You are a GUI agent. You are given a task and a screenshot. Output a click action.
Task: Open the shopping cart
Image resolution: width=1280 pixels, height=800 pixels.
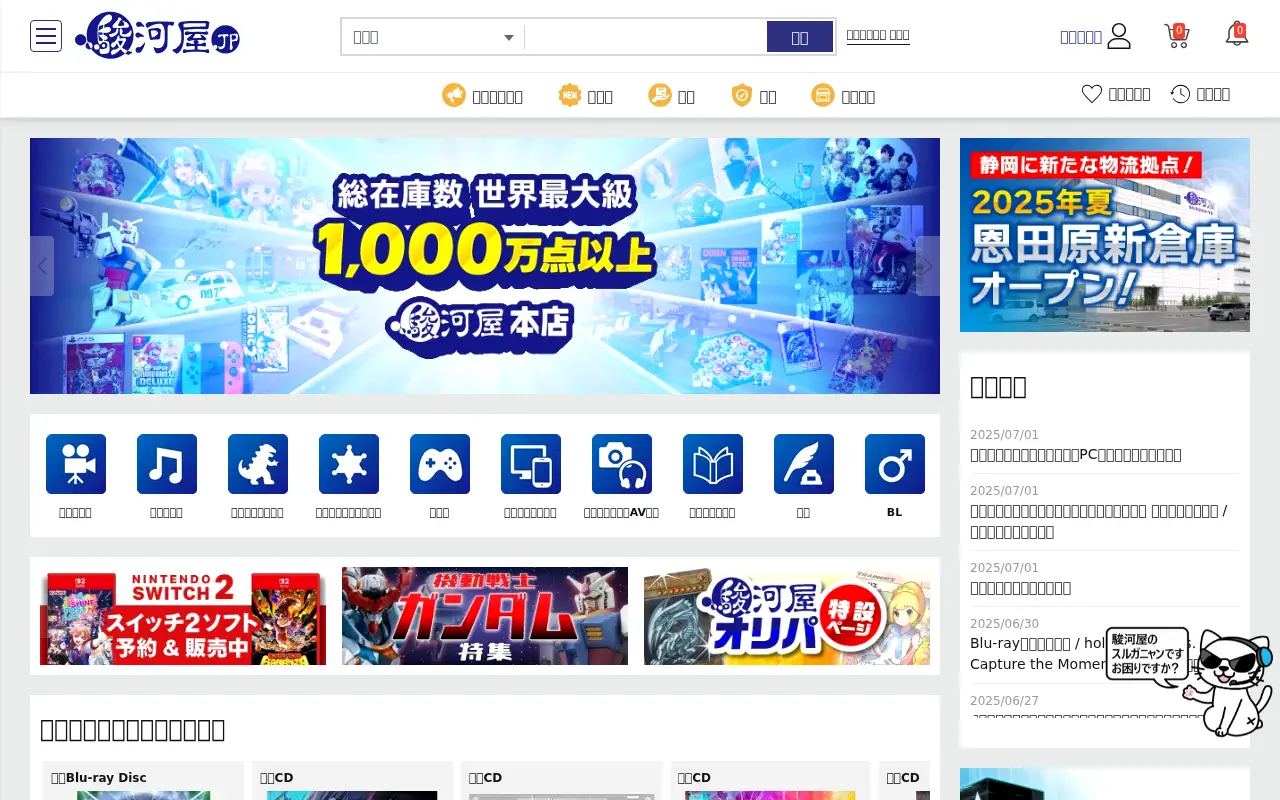tap(1177, 36)
